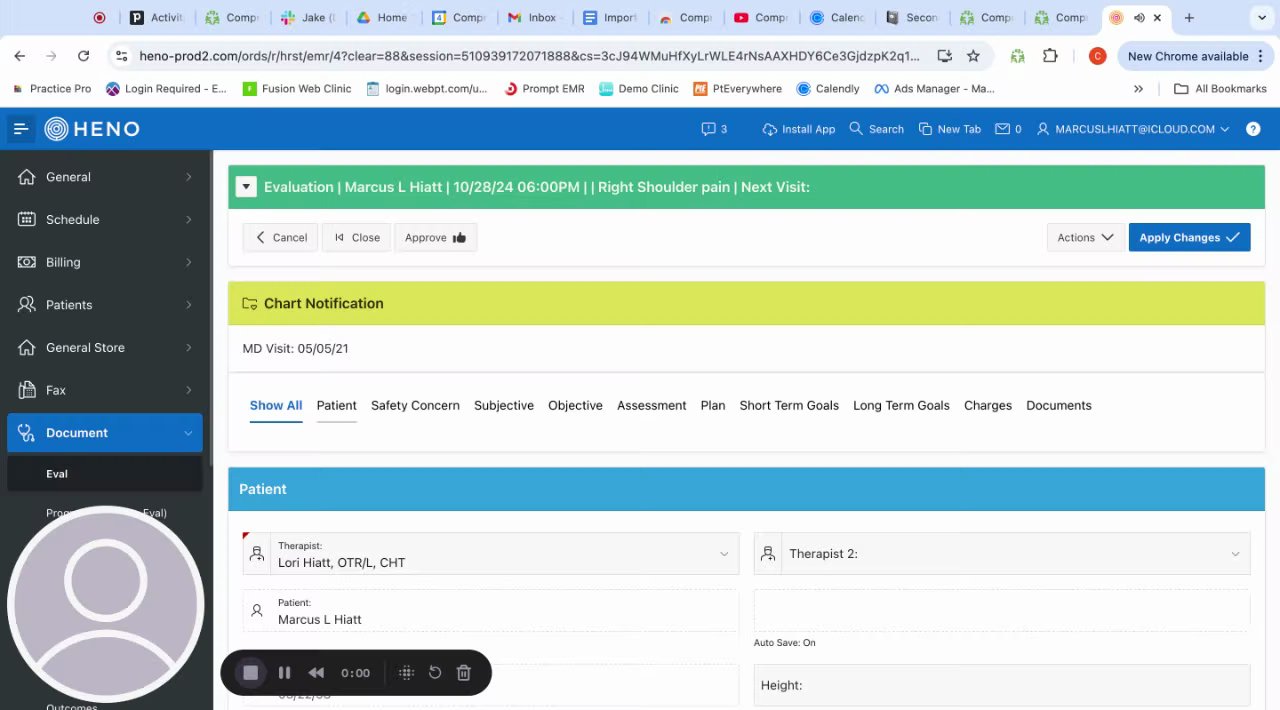Open Prompt EMR bookmark
This screenshot has height=710, width=1280.
coord(544,89)
